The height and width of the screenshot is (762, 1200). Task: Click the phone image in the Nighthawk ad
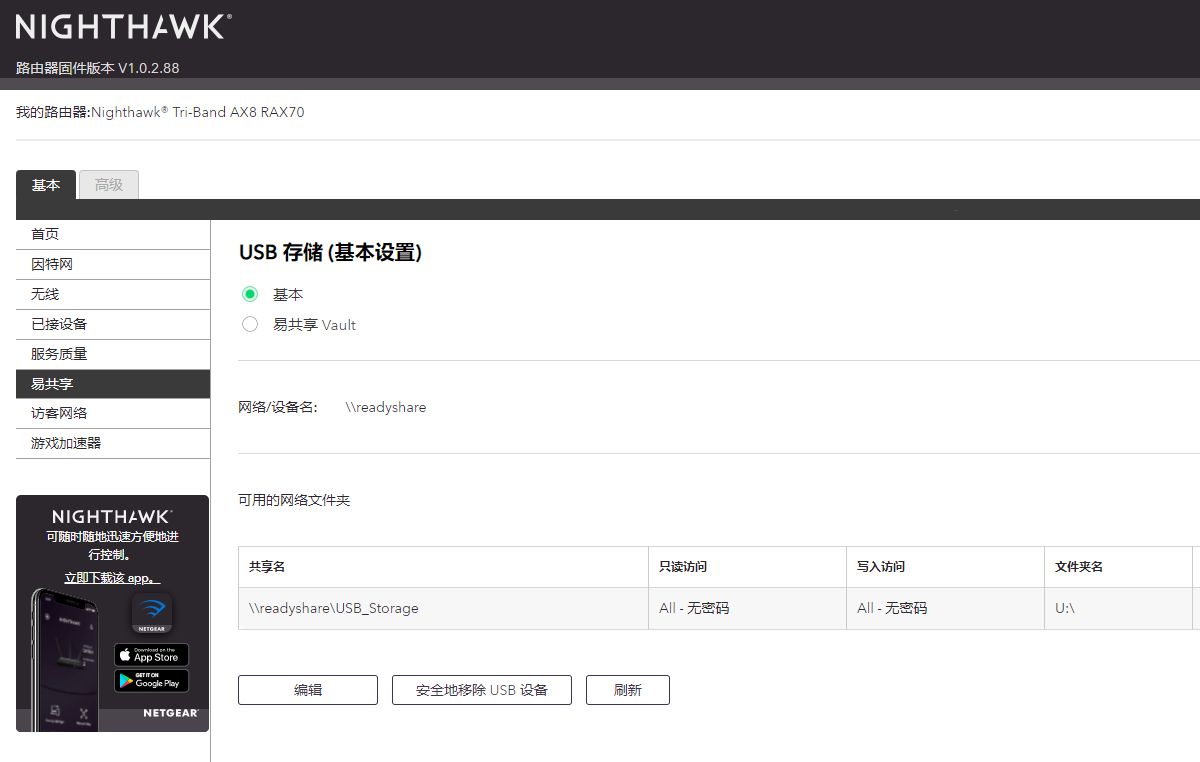[67, 658]
